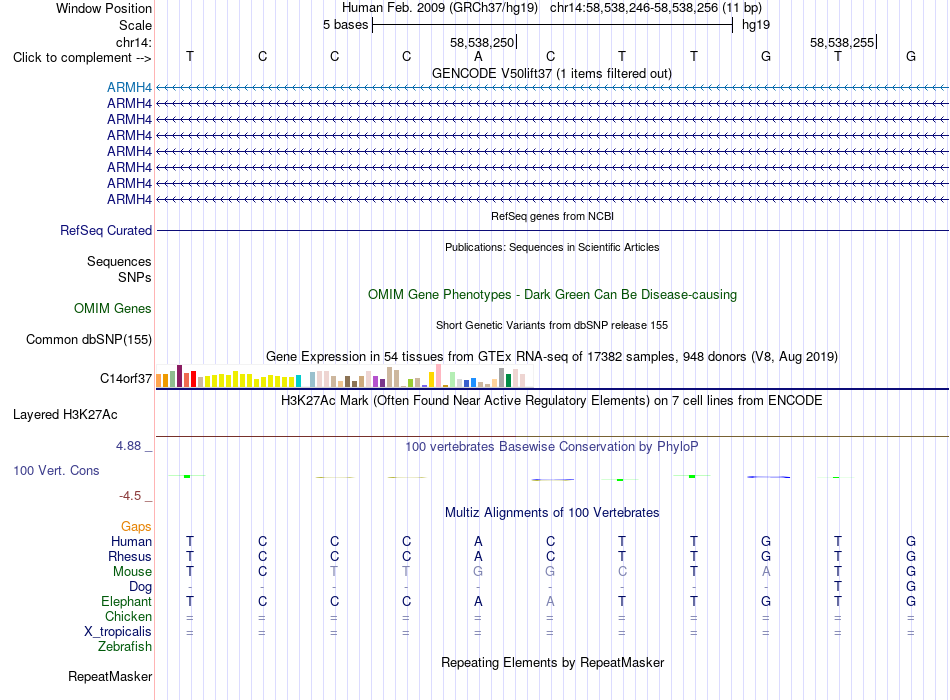Image resolution: width=950 pixels, height=700 pixels.
Task: Select the X_tropicalis species label
Action: [118, 632]
